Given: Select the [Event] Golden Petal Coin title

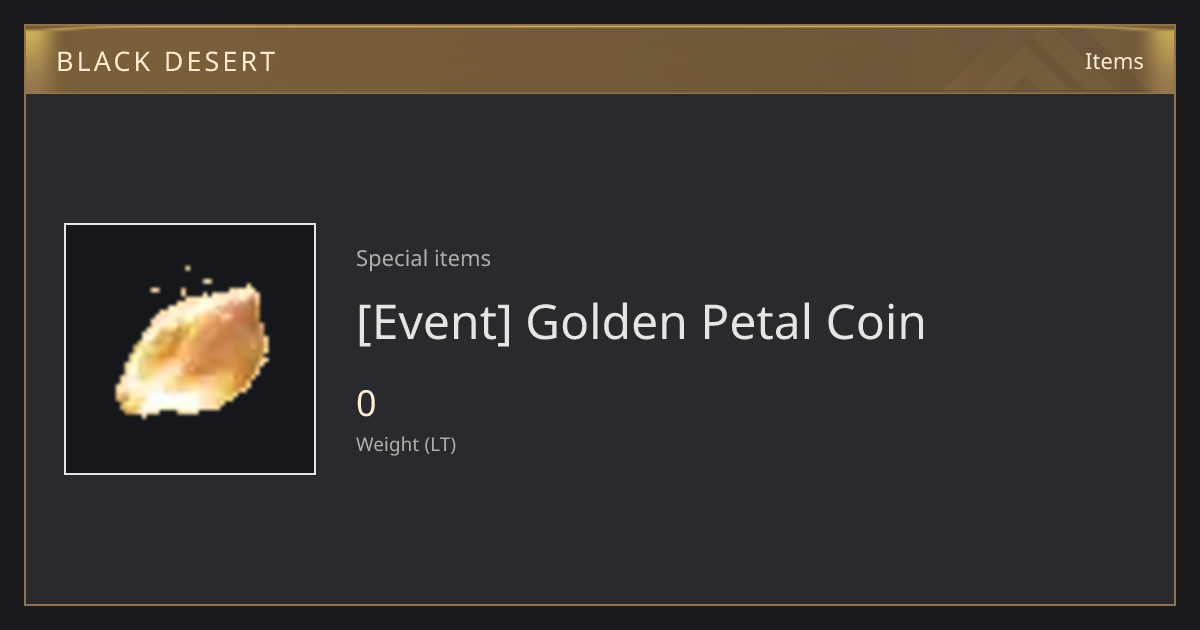Looking at the screenshot, I should point(641,322).
